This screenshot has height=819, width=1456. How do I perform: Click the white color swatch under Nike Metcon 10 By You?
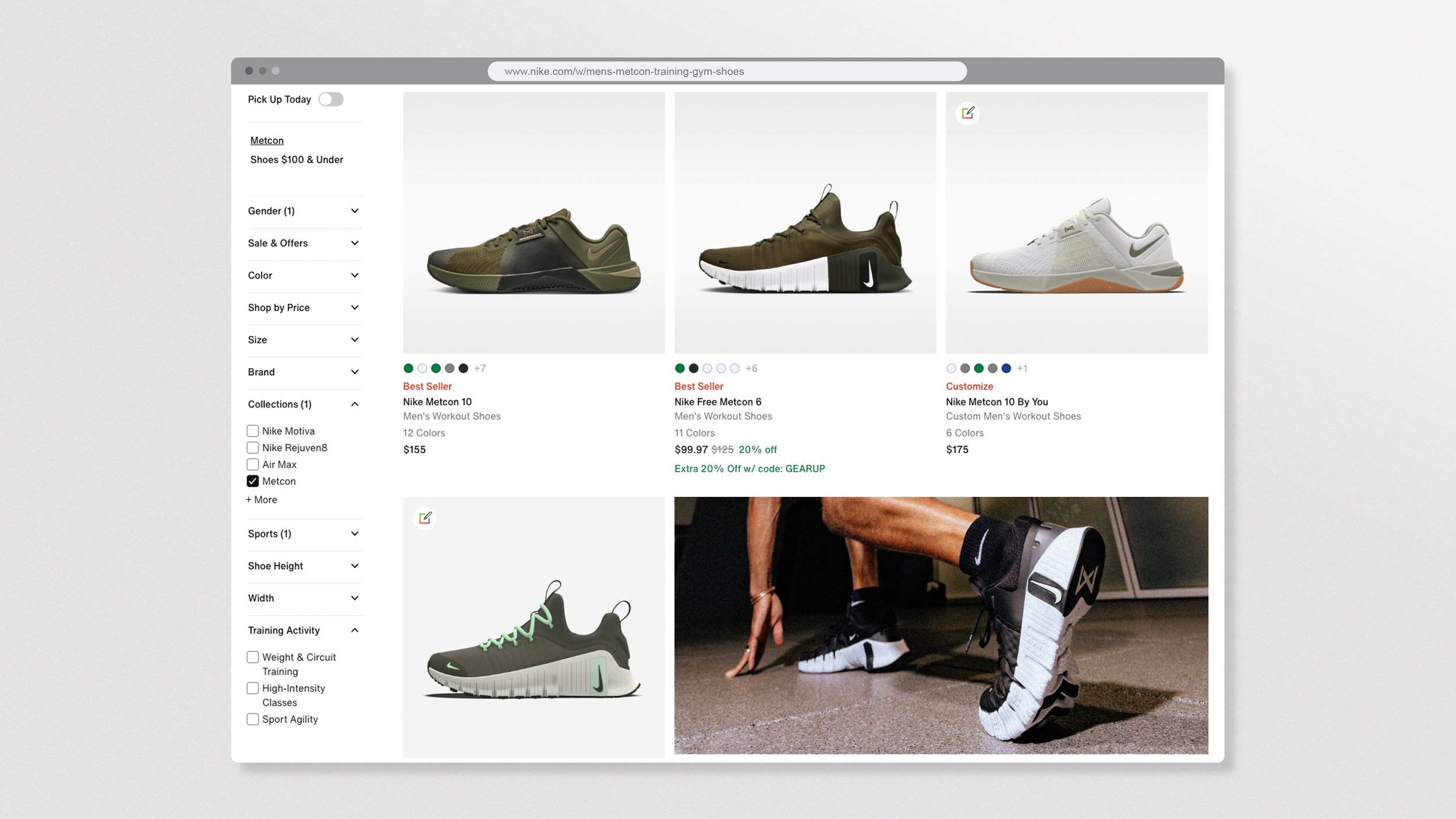tap(951, 368)
